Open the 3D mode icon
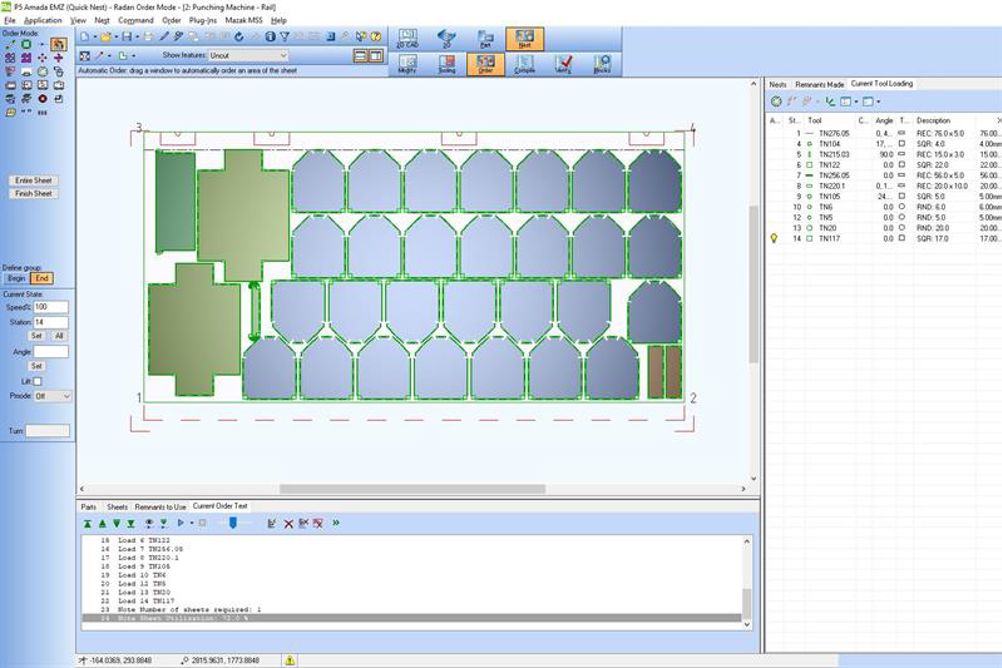Viewport: 1002px width, 668px height. [447, 38]
